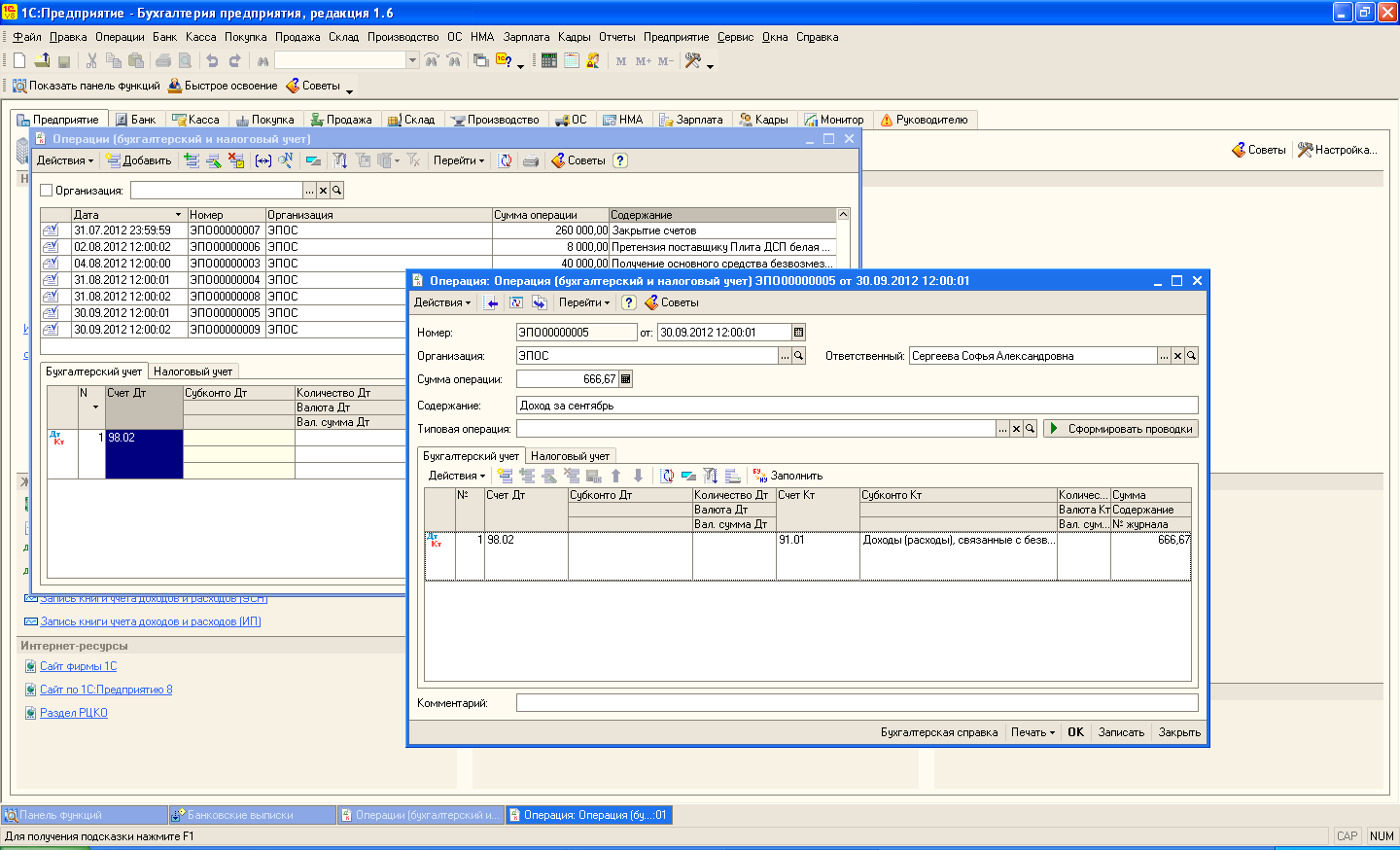Viewport: 1400px width, 850px height.
Task: Click the clear X button beside Ответственный
Action: point(1177,356)
